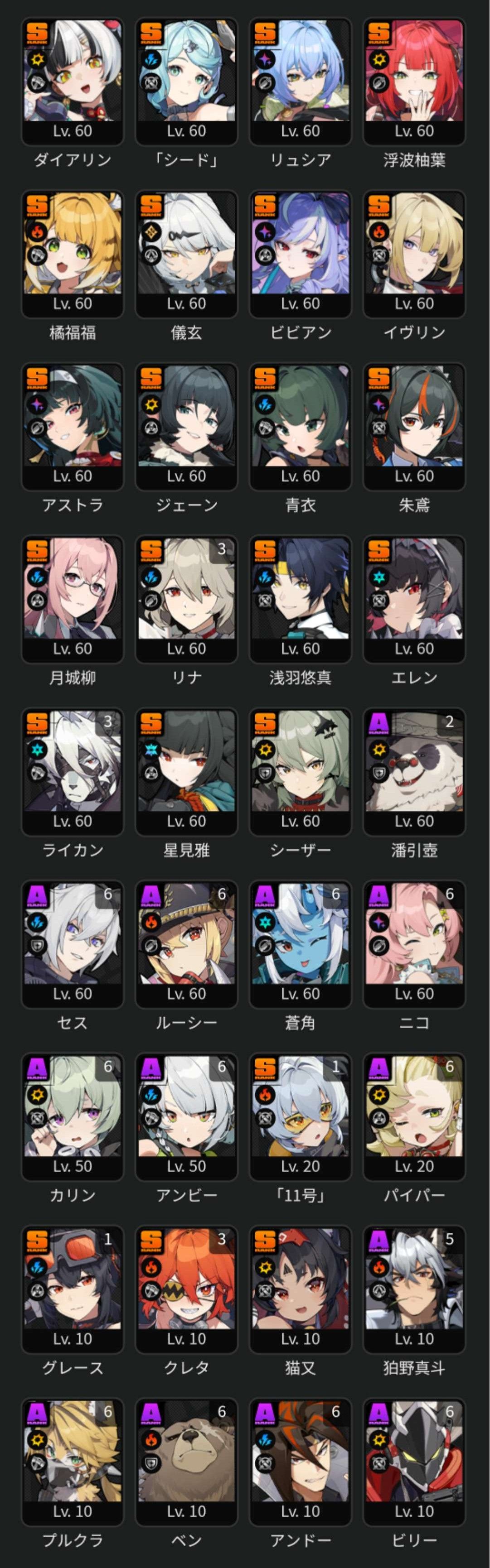Select ビリー character portrait
Image resolution: width=490 pixels, height=1568 pixels.
414,1462
